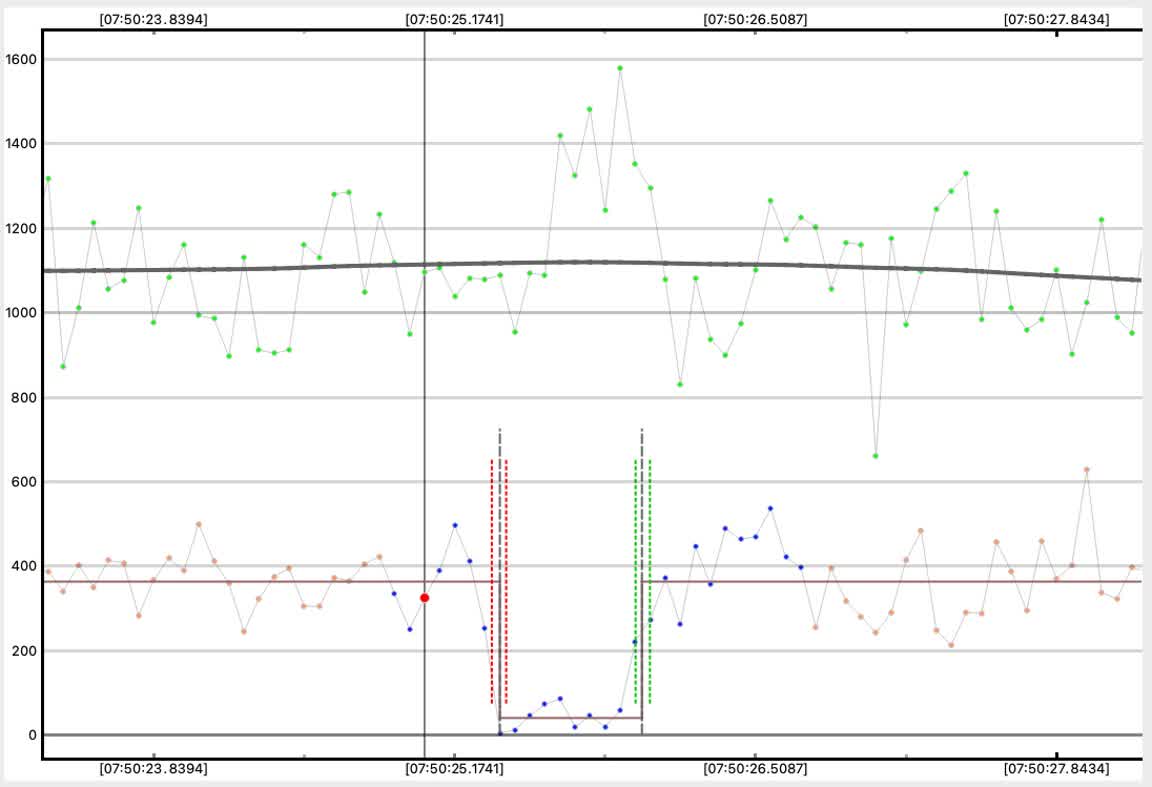Click the brown horizontal line at the bottom of the dip
Screen dimensions: 1152x787
coord(570,718)
